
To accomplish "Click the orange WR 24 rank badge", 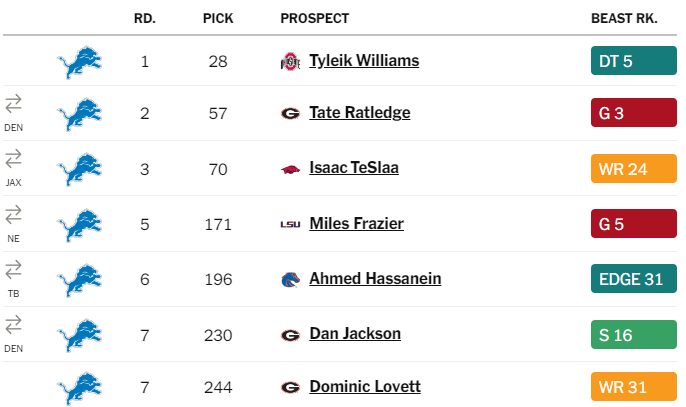I will (x=634, y=168).
